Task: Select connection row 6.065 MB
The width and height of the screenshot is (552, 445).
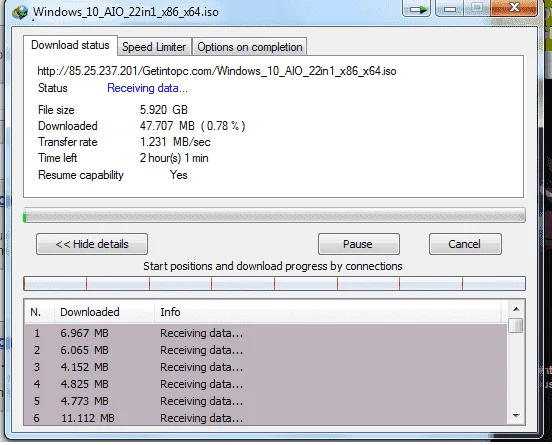Action: click(266, 350)
